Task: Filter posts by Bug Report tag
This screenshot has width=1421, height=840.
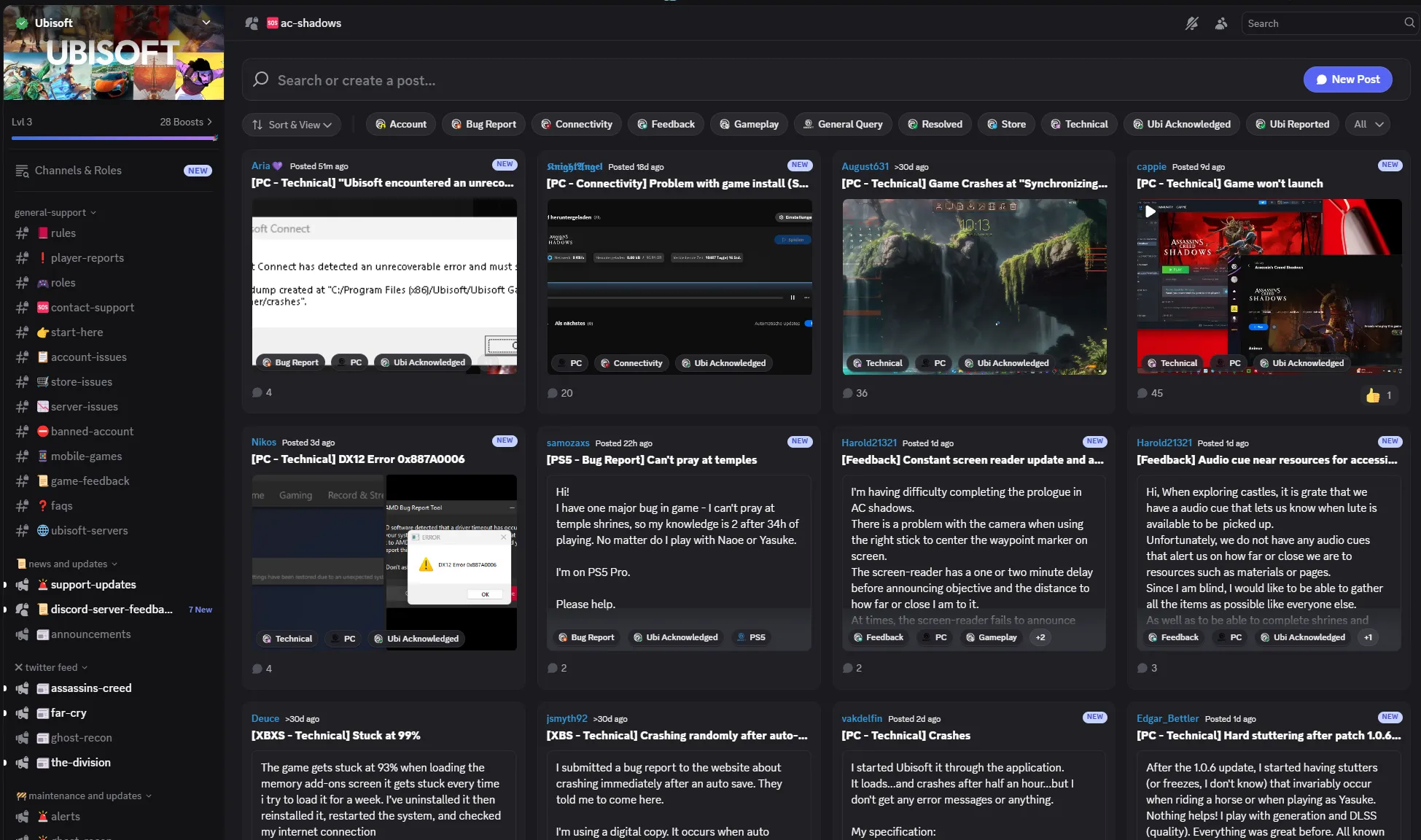Action: pos(483,125)
